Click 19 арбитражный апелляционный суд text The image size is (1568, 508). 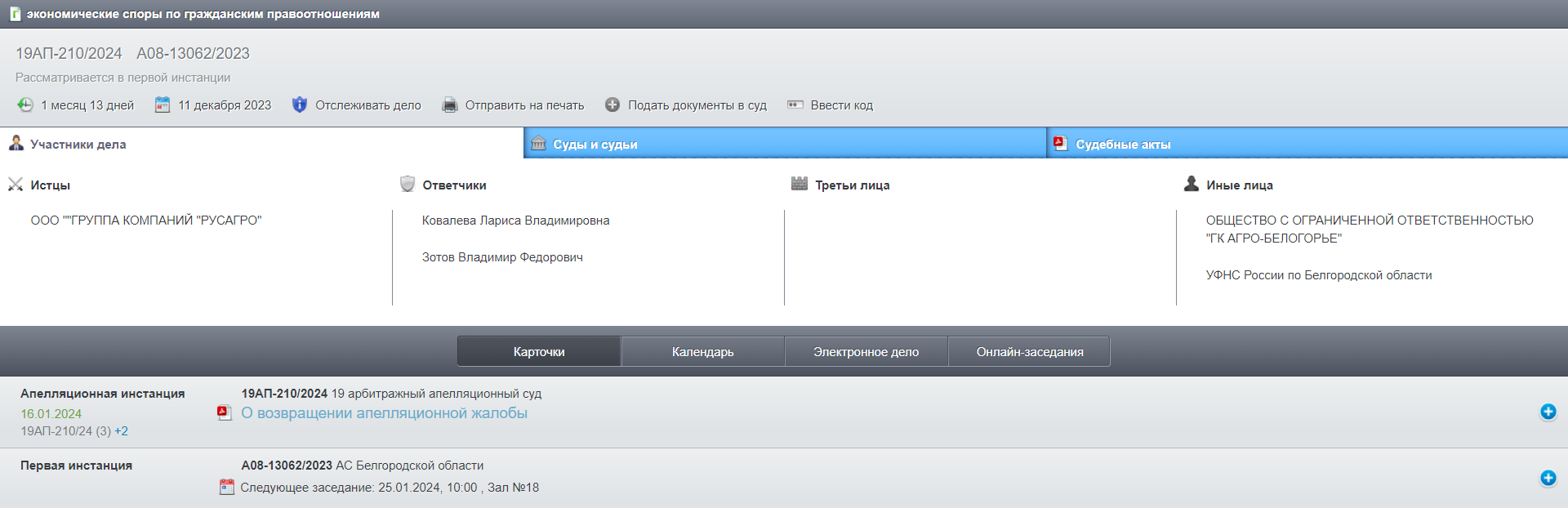436,394
